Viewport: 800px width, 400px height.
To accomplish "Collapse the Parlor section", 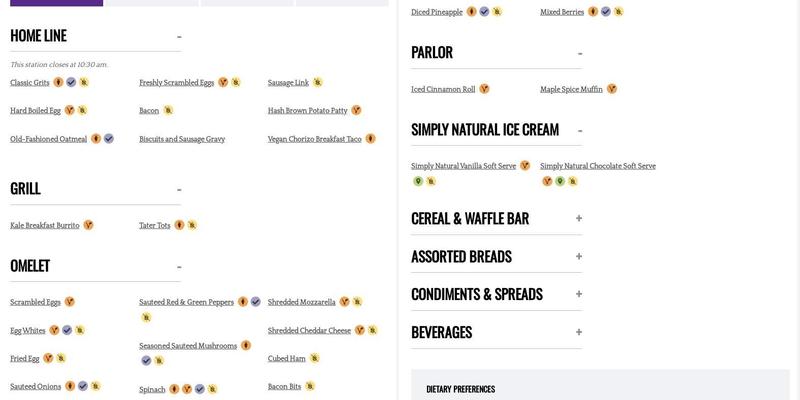I will point(579,53).
